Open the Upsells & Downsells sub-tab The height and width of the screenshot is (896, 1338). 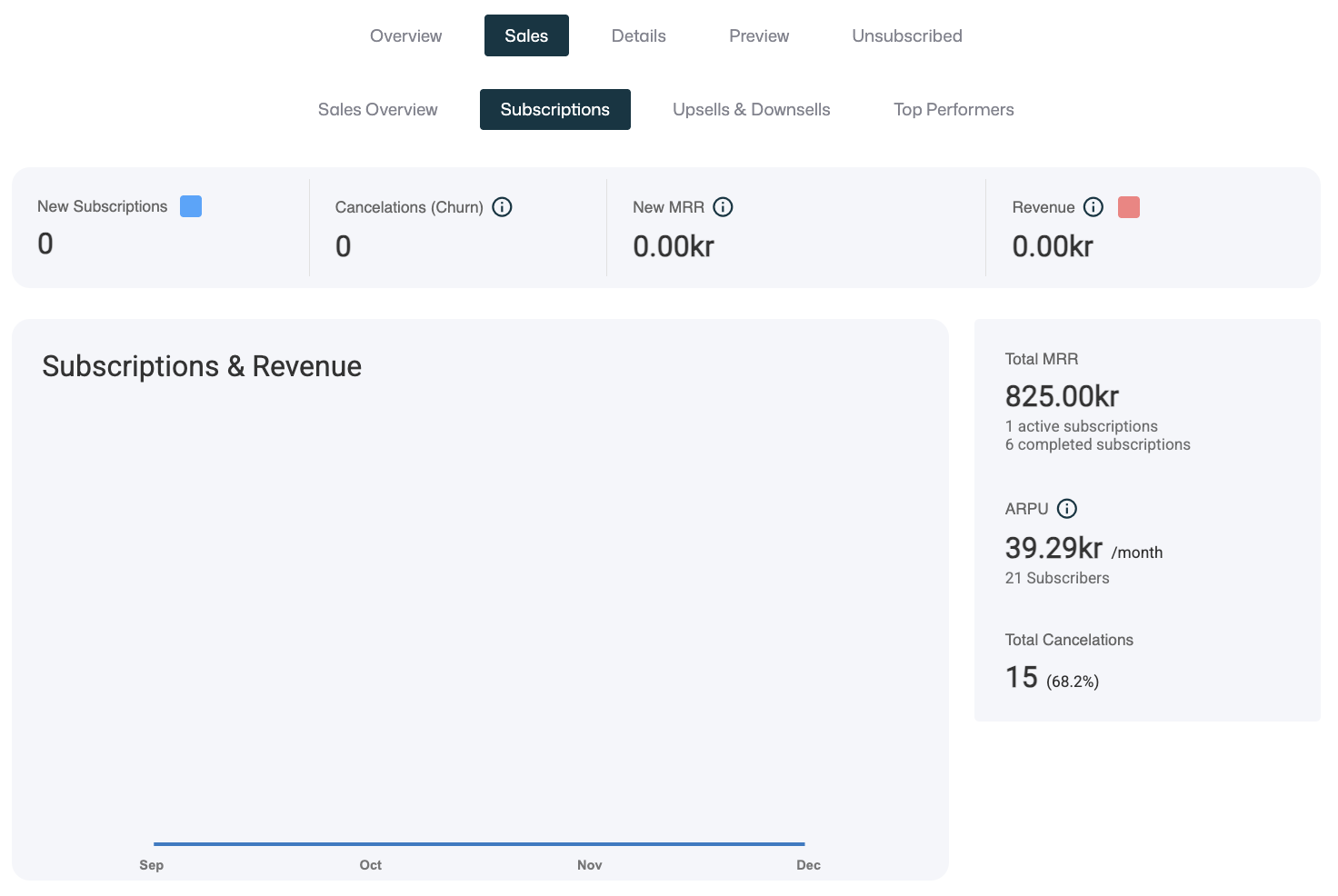tap(751, 109)
